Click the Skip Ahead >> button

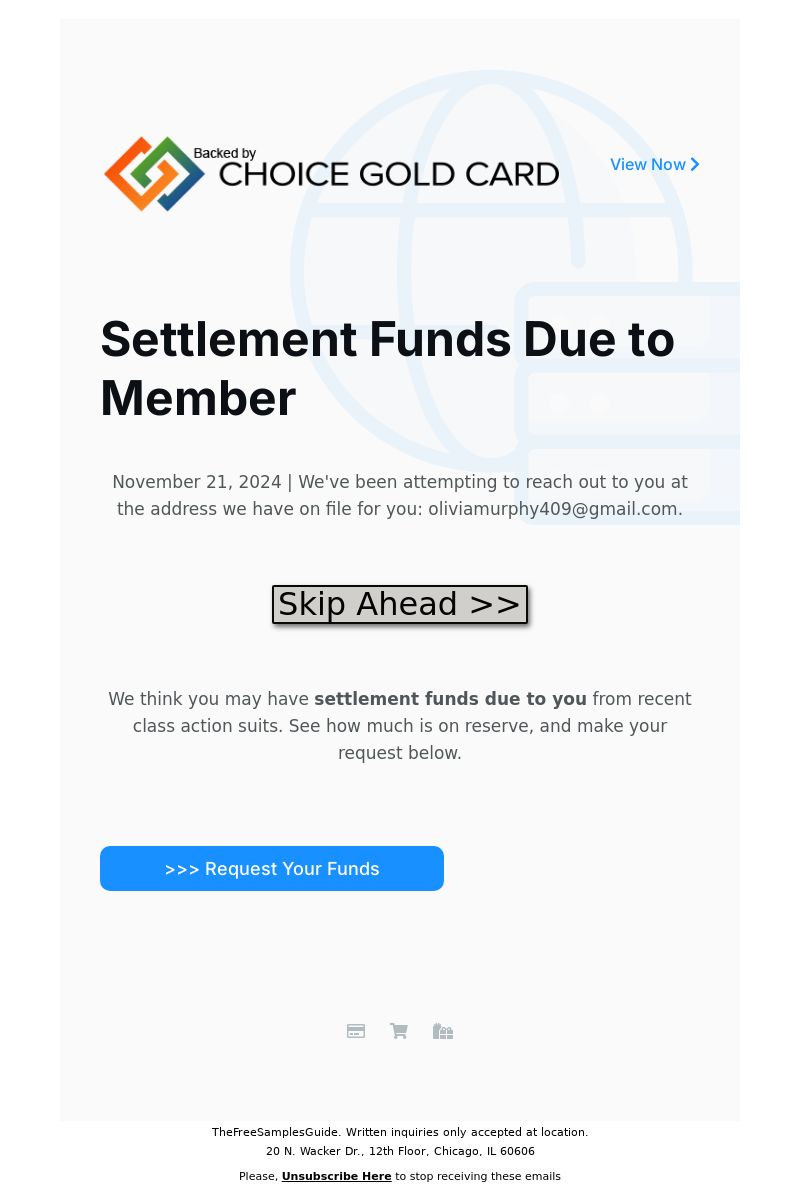click(x=400, y=605)
